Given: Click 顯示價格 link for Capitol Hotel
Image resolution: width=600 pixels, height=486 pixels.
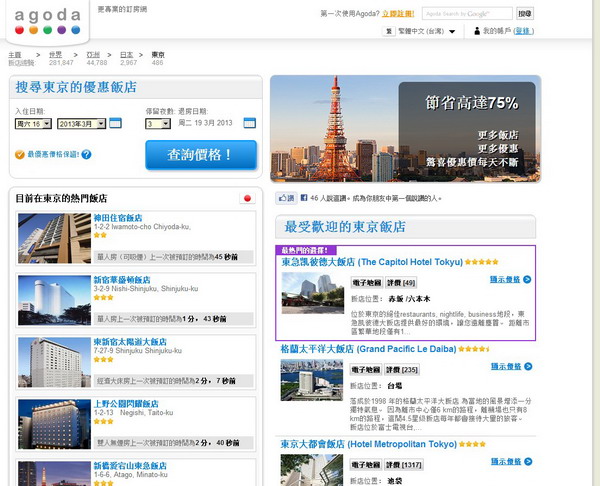Looking at the screenshot, I should 505,279.
